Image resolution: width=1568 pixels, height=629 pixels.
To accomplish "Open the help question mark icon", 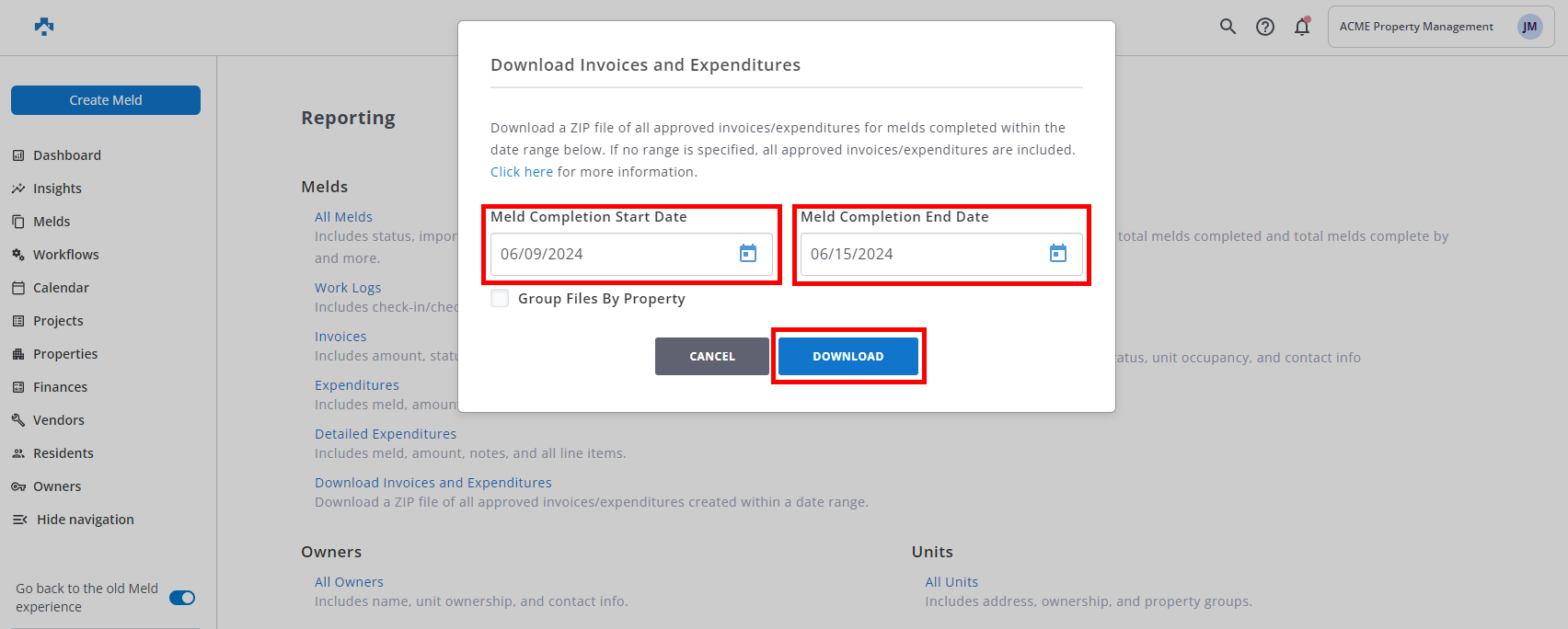I will (1265, 27).
